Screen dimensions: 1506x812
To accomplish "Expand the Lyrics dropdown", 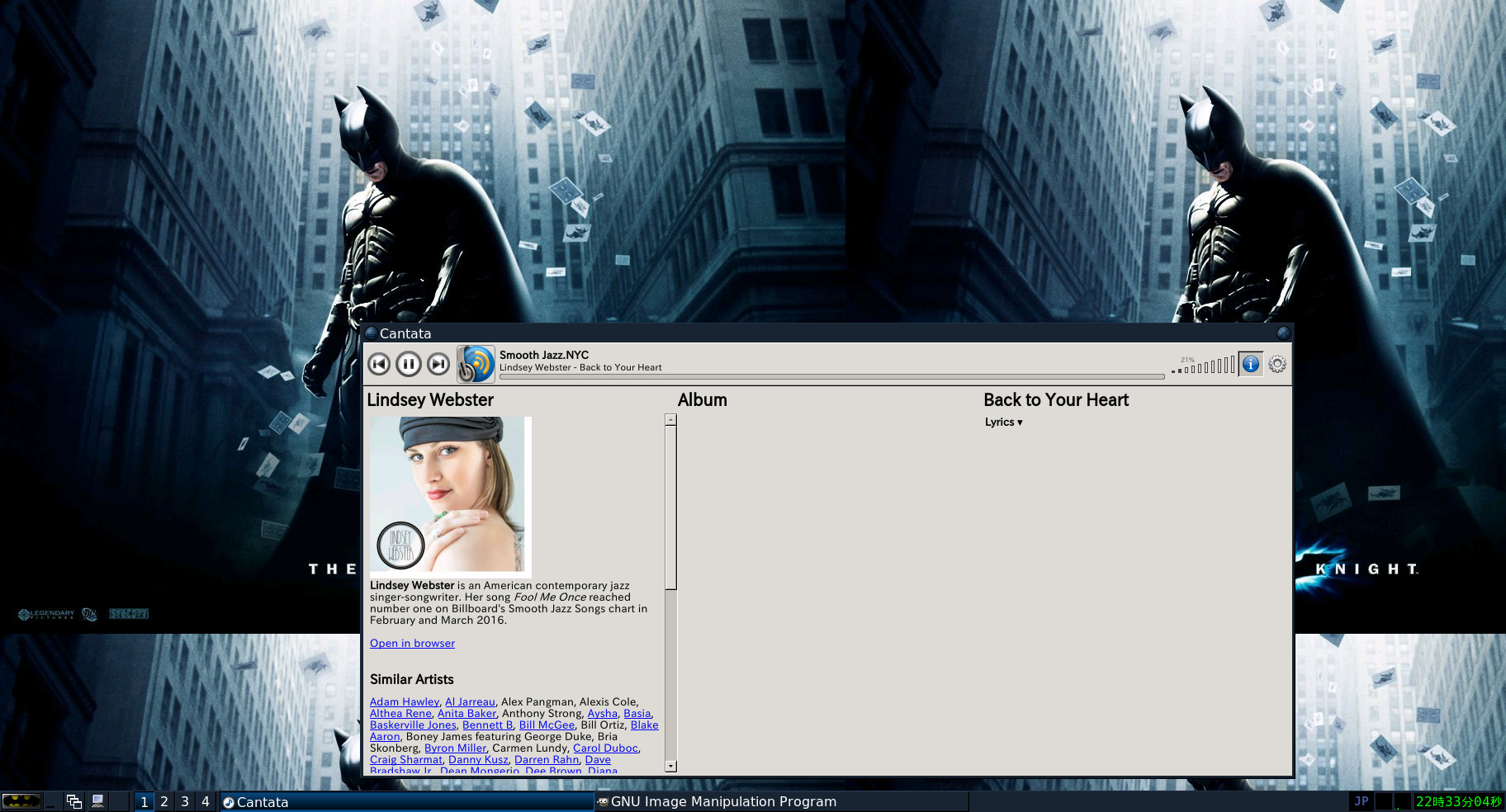I will pos(1003,423).
